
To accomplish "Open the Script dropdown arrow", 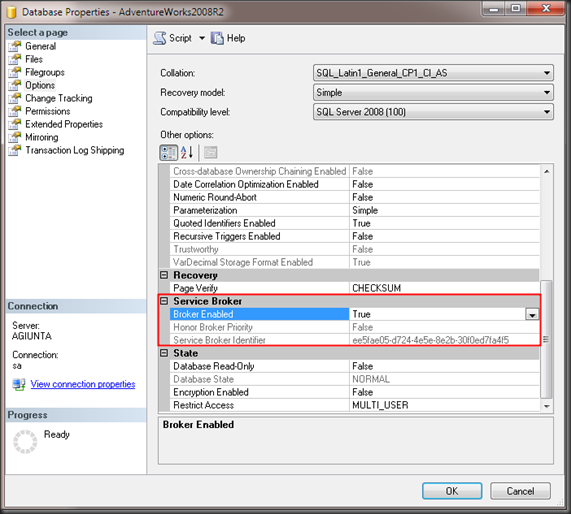I will (x=202, y=38).
